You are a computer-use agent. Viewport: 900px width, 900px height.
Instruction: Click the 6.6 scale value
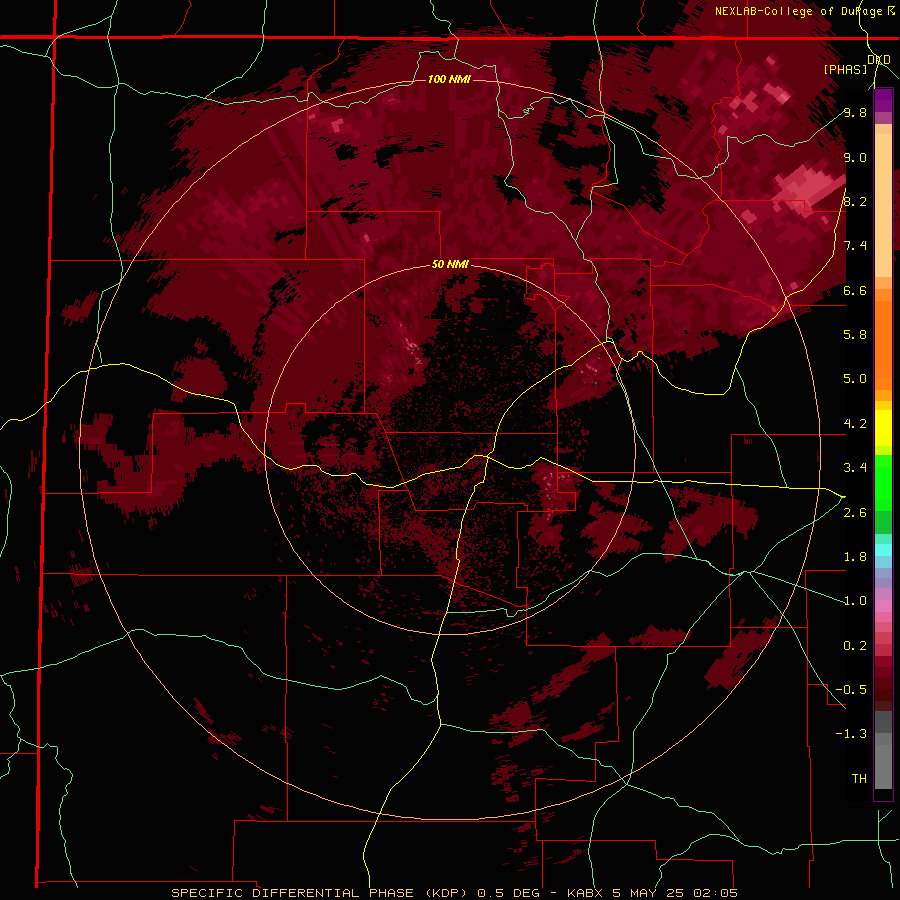[855, 290]
